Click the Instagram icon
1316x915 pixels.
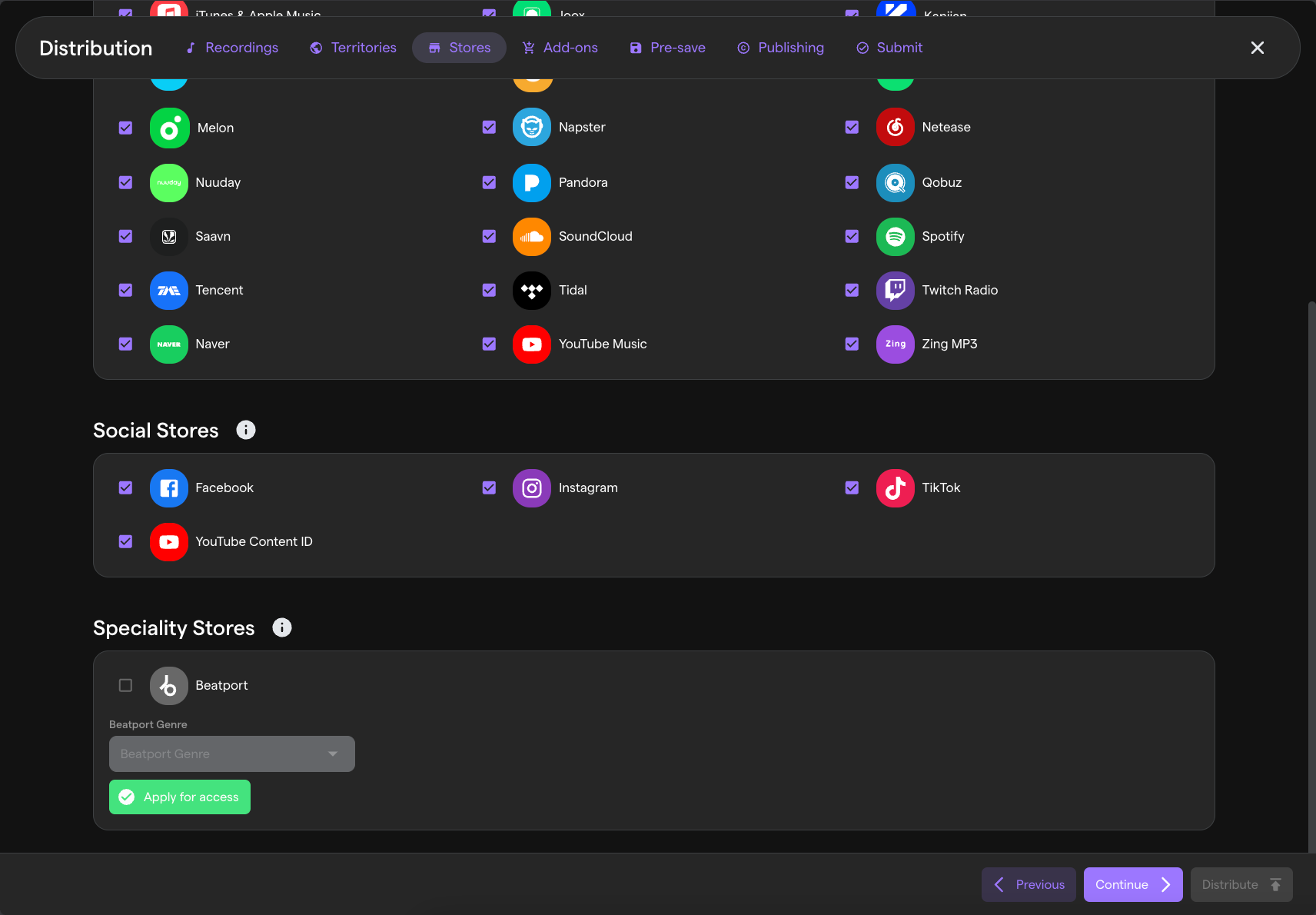pos(532,488)
